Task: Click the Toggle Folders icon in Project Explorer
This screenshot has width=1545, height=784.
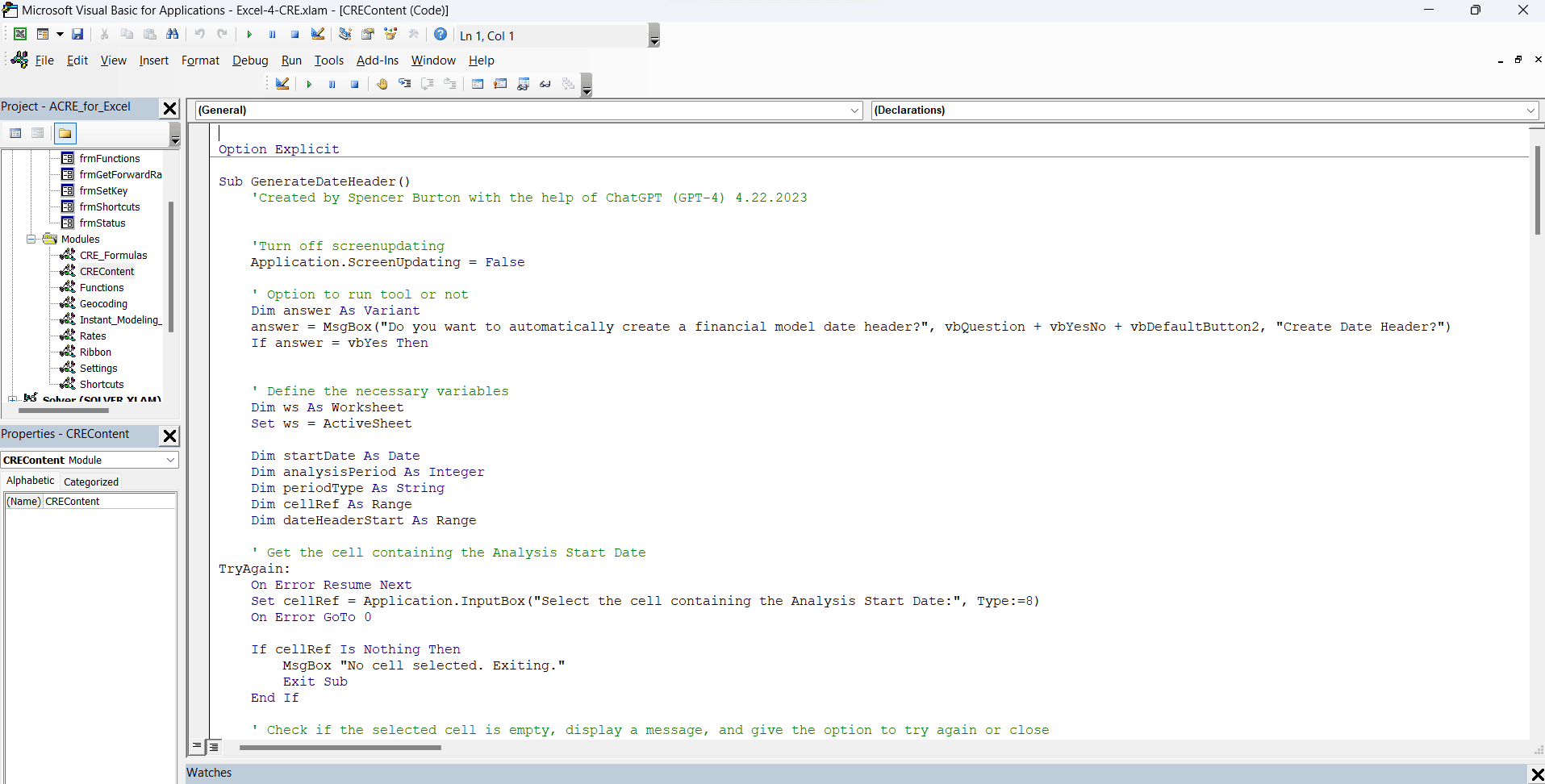Action: point(65,133)
